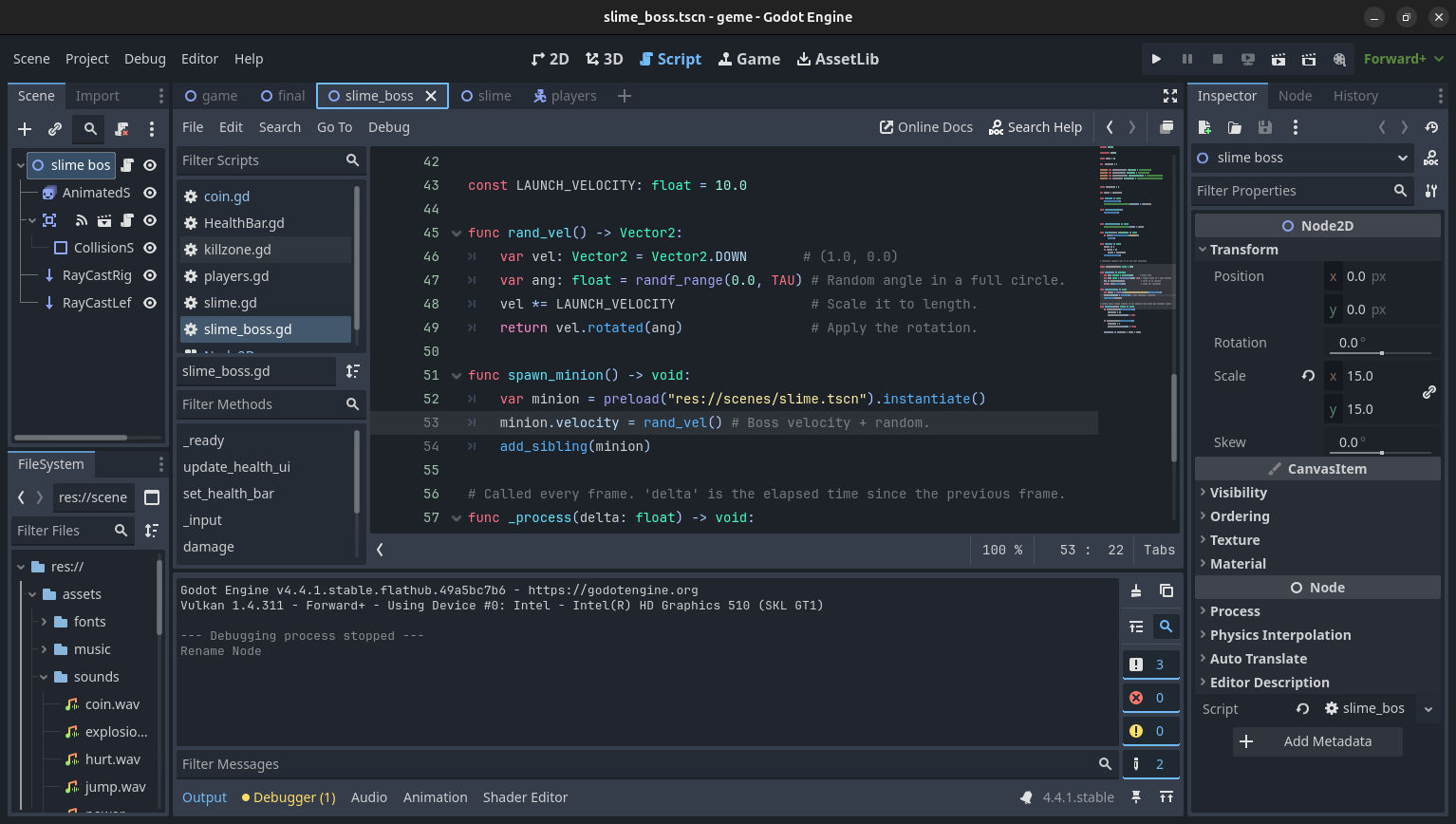This screenshot has height=824, width=1456.
Task: Open object history in Inspector
Action: [1431, 127]
